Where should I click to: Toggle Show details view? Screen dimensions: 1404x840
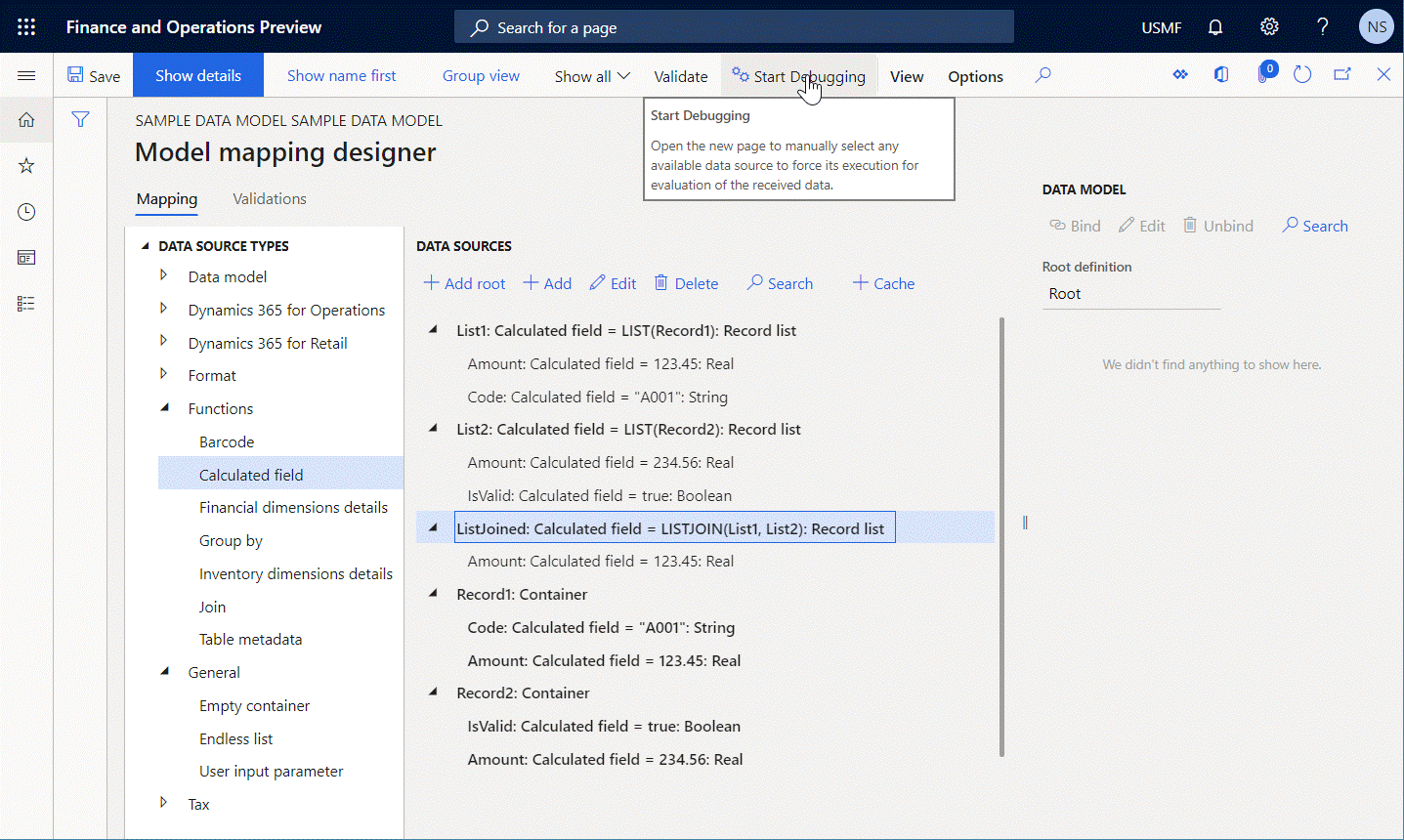(197, 74)
